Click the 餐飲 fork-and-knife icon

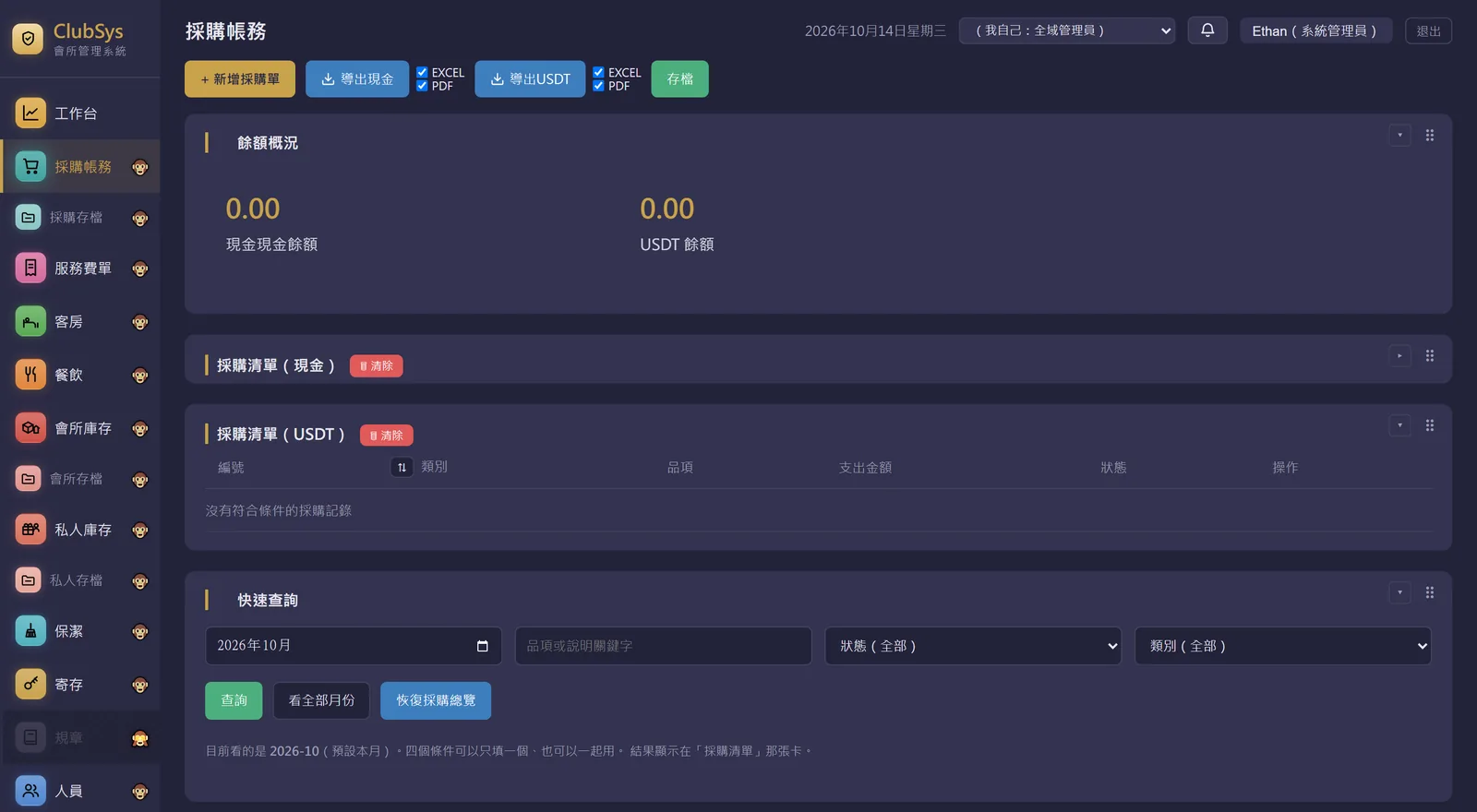(30, 375)
